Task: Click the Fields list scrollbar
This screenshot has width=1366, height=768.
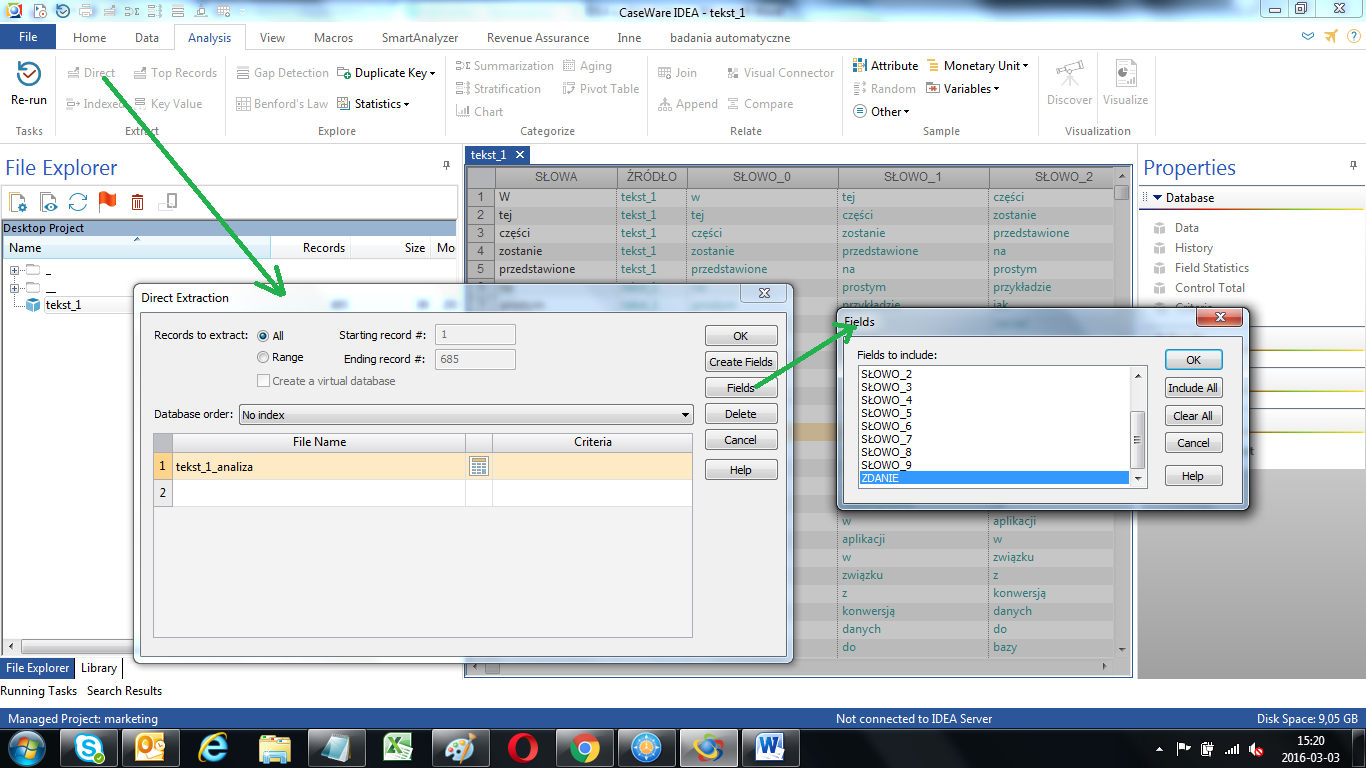Action: (1137, 427)
